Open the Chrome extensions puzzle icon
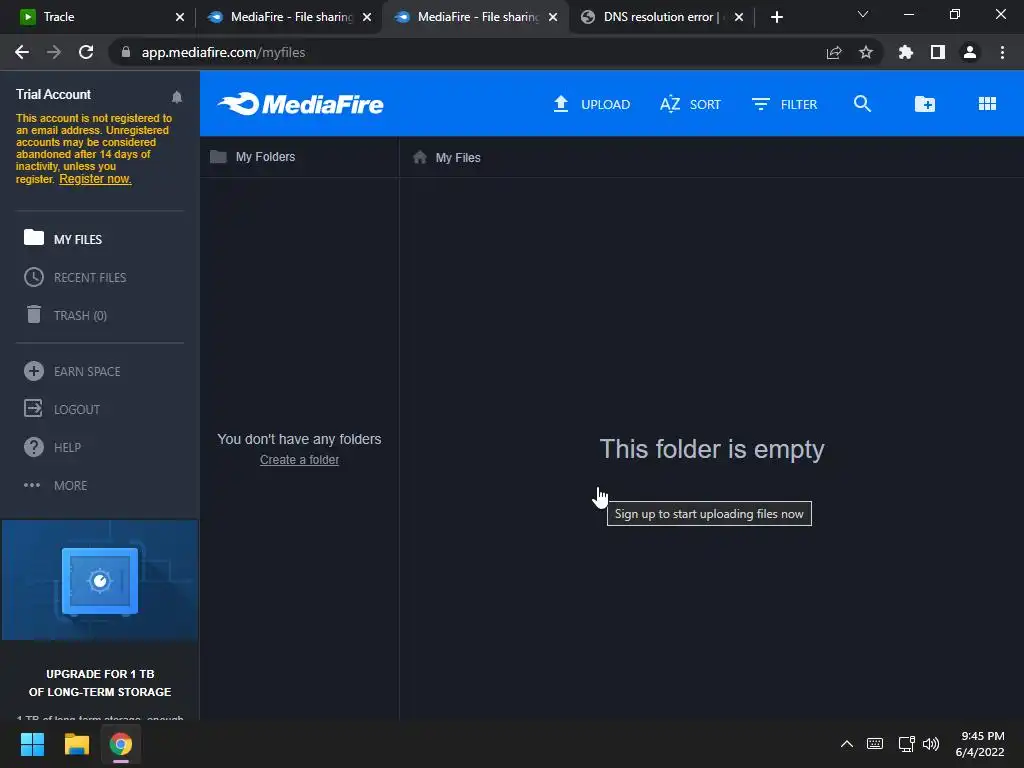 [905, 52]
